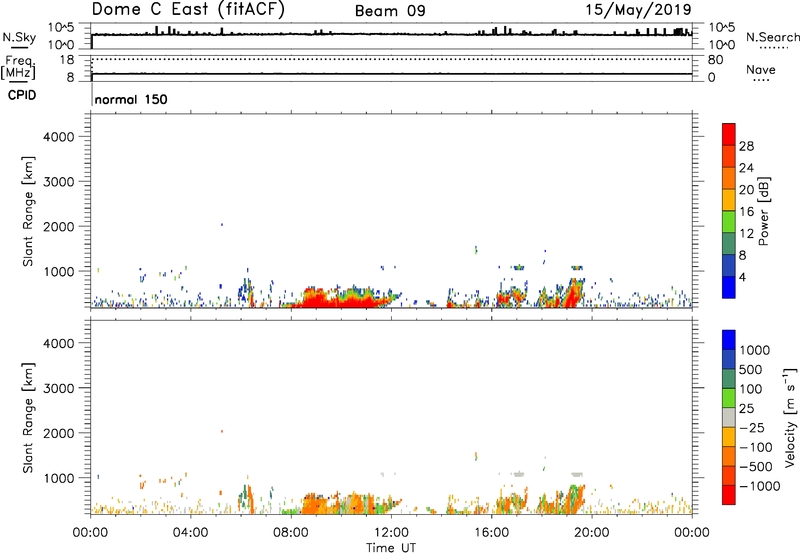Screen dimensions: 800x554
Task: Select "24" on the Power colorbar
Action: pyautogui.click(x=746, y=168)
